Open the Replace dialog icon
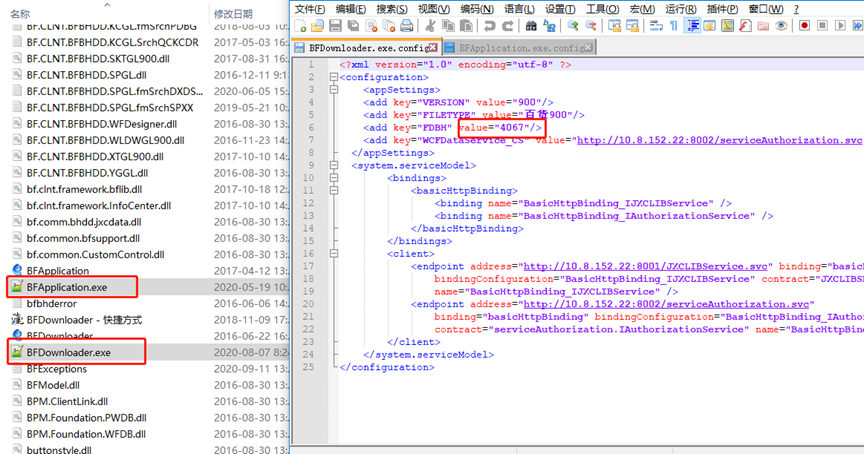The image size is (864, 454). pyautogui.click(x=549, y=25)
